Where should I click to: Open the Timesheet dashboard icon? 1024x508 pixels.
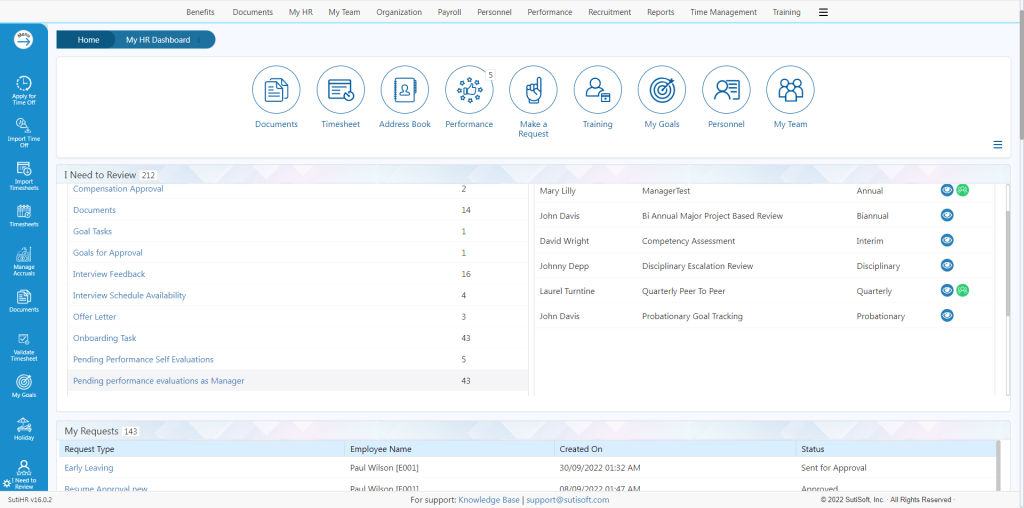point(341,91)
